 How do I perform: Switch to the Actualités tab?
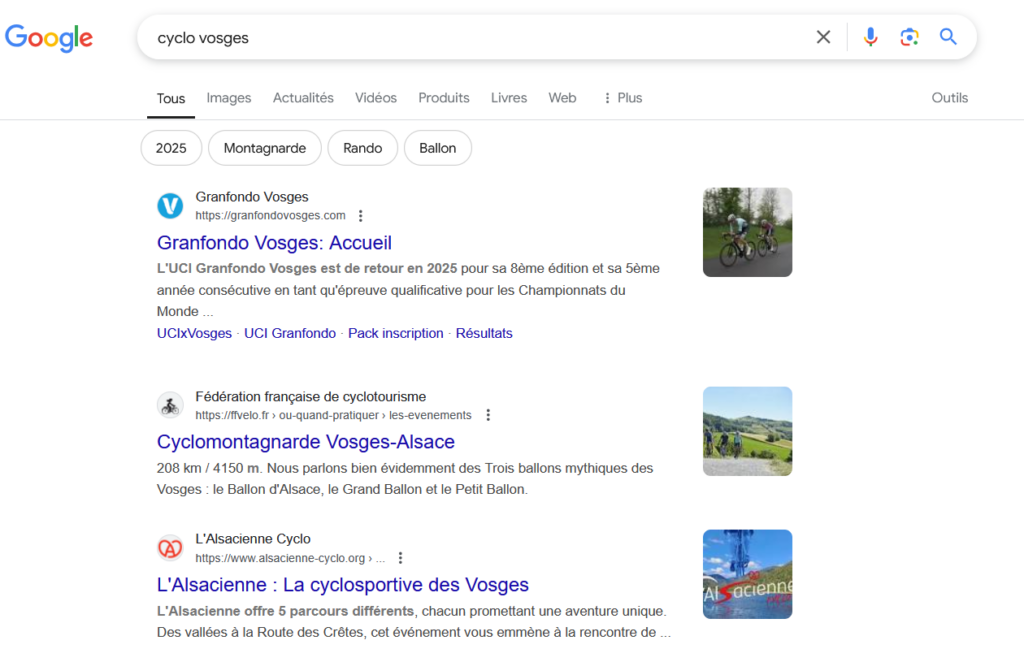303,98
